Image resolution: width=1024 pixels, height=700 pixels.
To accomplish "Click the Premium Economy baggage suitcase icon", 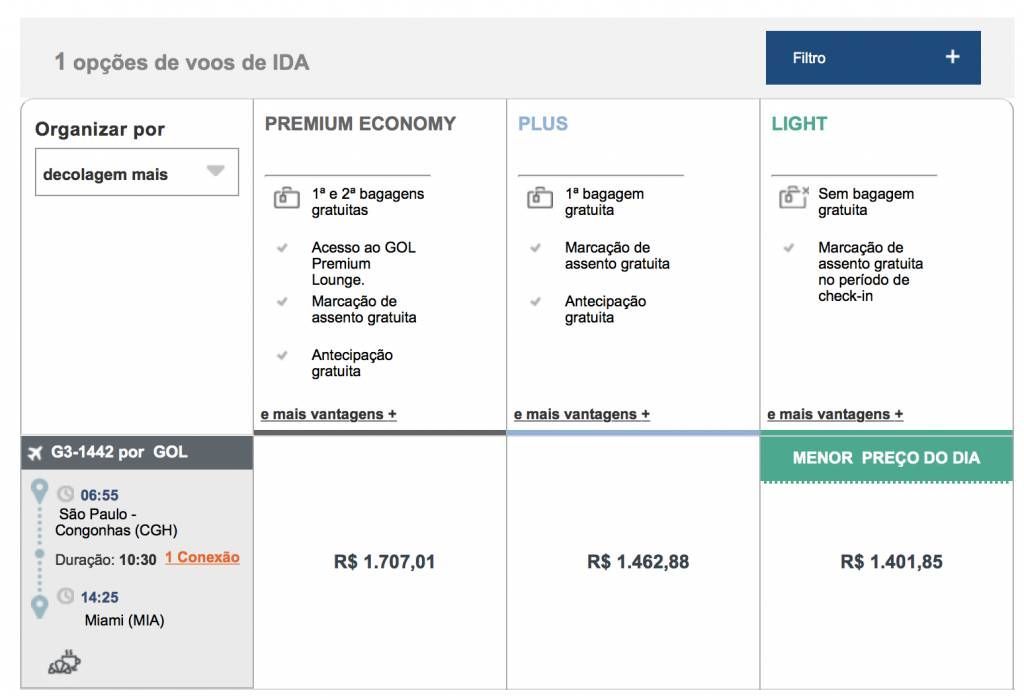I will pyautogui.click(x=286, y=198).
